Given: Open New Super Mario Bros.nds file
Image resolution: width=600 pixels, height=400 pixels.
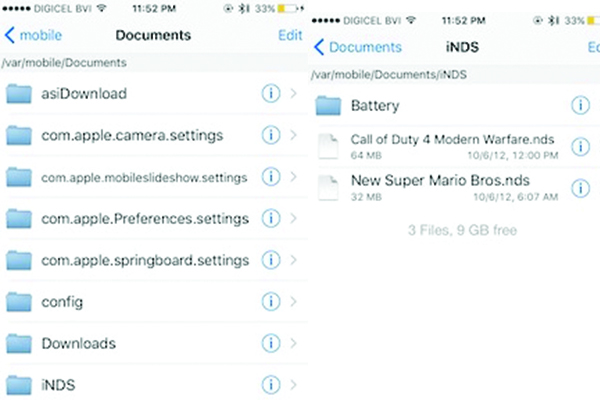Looking at the screenshot, I should coord(438,180).
